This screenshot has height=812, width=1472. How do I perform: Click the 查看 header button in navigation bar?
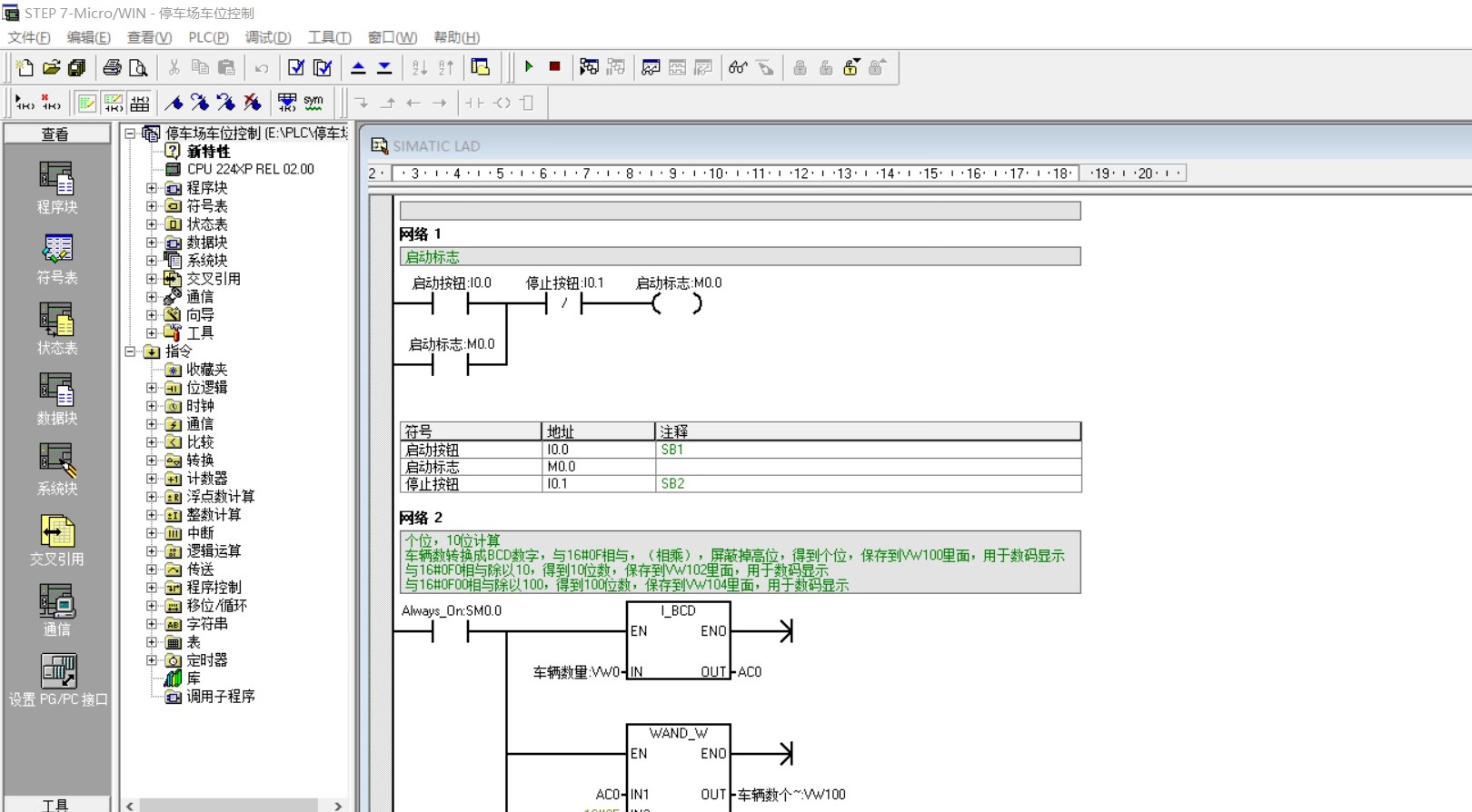coord(56,134)
